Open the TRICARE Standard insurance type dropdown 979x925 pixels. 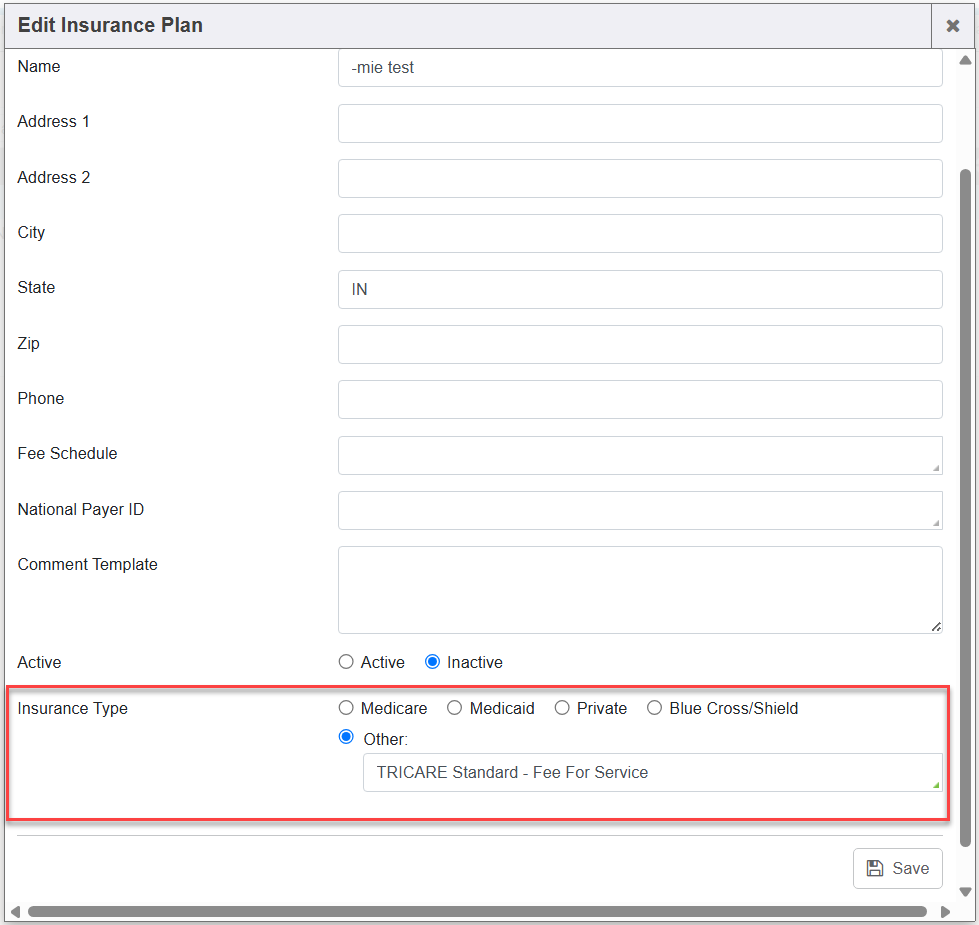pos(652,772)
